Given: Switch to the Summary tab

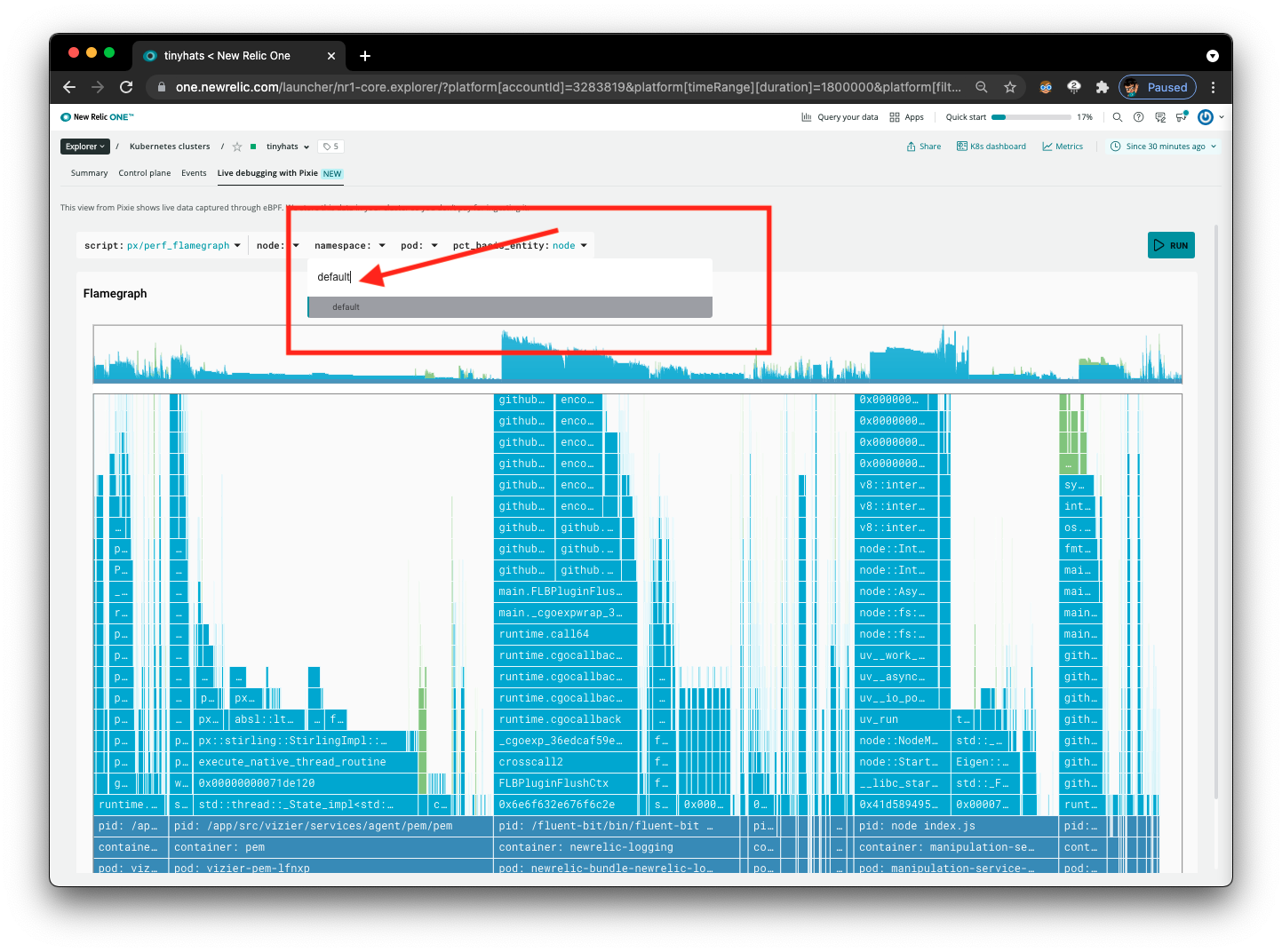Looking at the screenshot, I should tap(89, 173).
